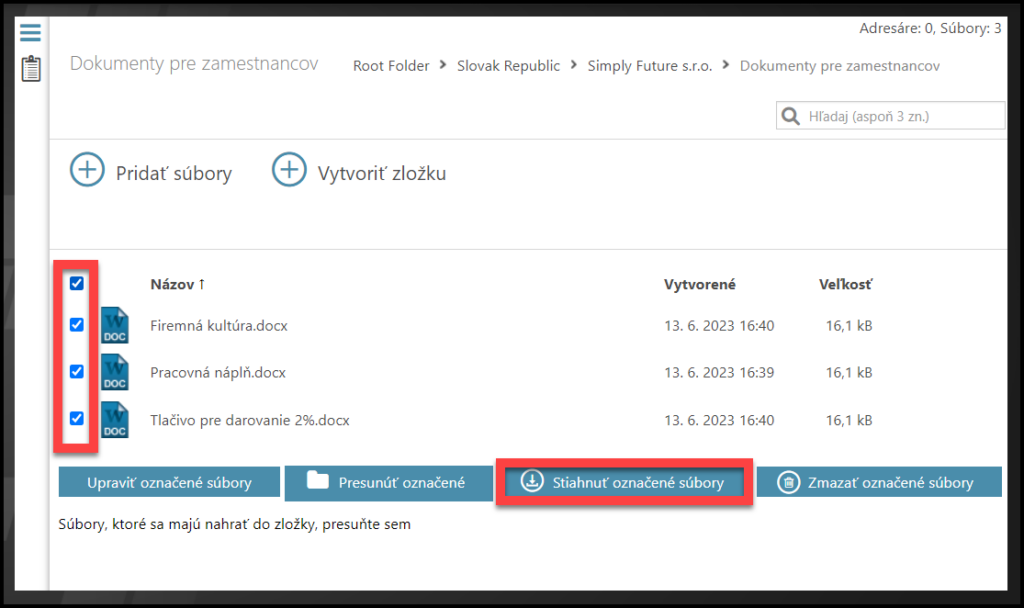
Task: Click the folder icon on Presunúť označené
Action: [318, 480]
